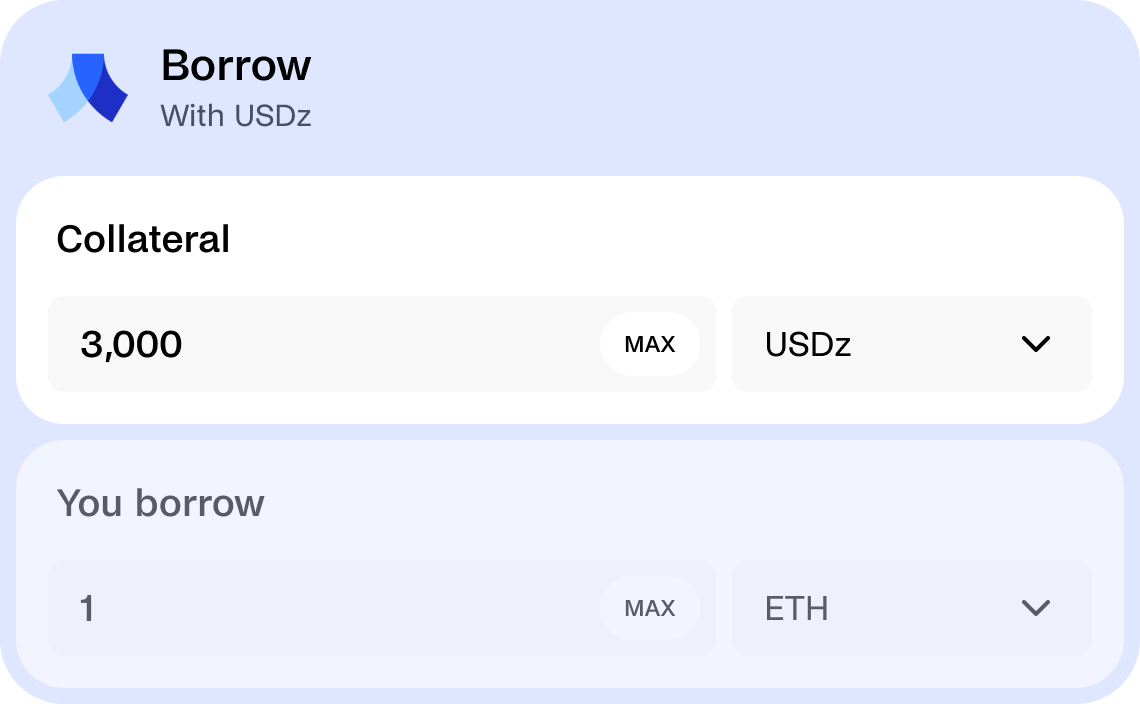This screenshot has width=1140, height=704.
Task: Click the "You borrow" section label
Action: click(x=160, y=502)
